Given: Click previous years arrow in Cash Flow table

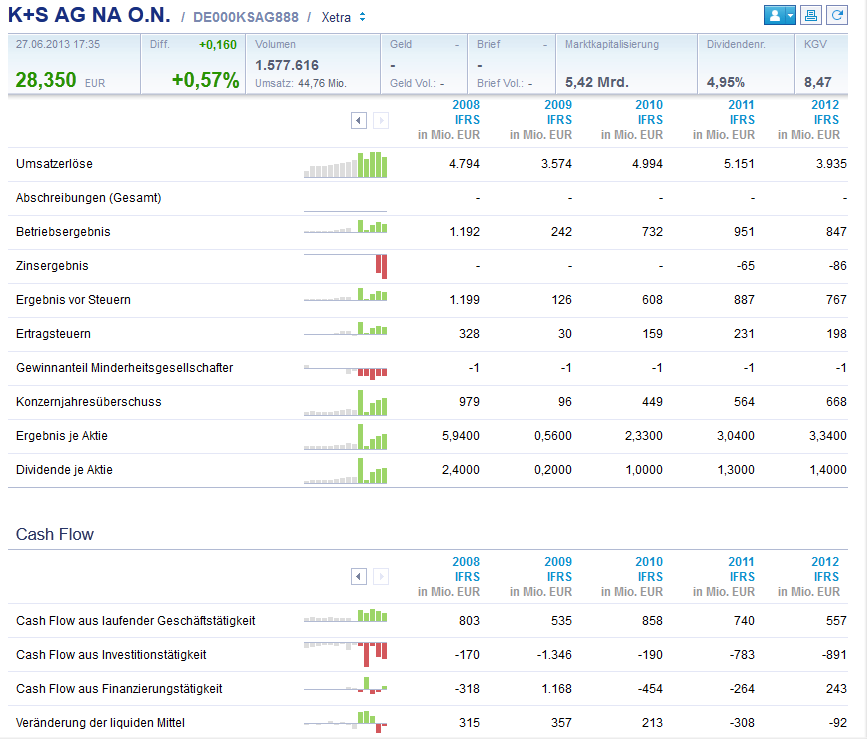Looking at the screenshot, I should (359, 577).
